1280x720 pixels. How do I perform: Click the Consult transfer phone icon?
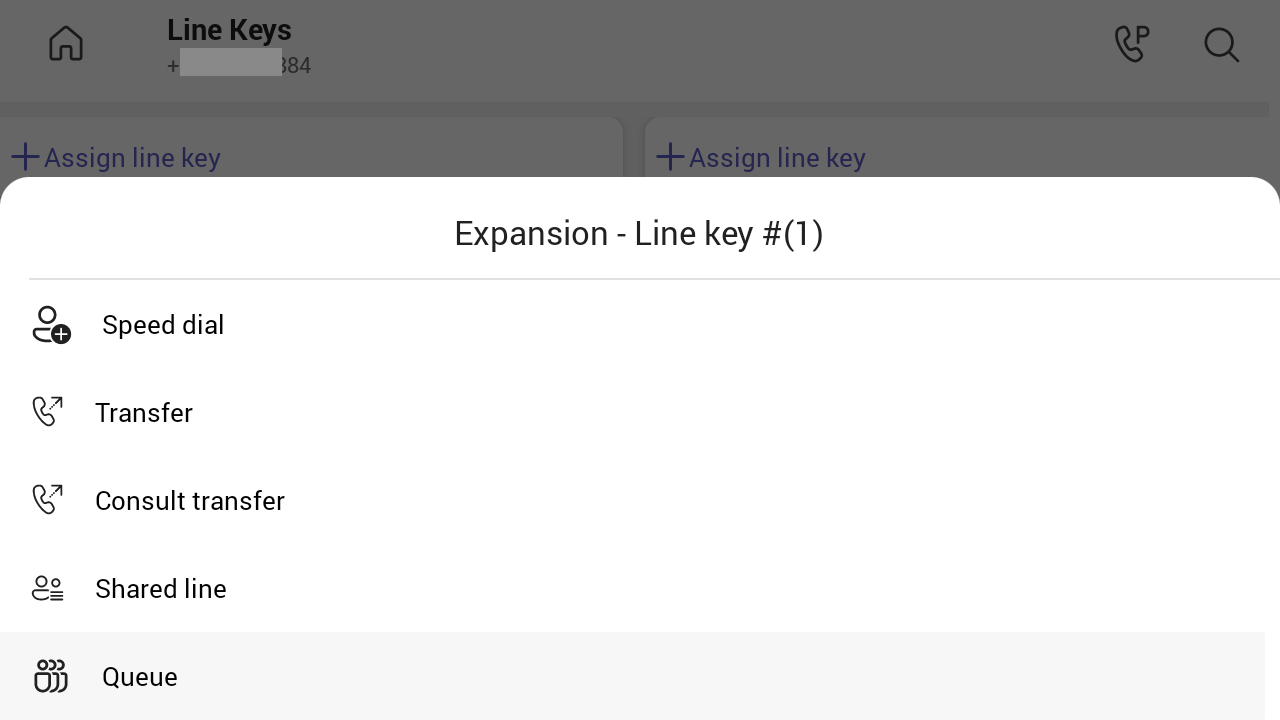(48, 500)
